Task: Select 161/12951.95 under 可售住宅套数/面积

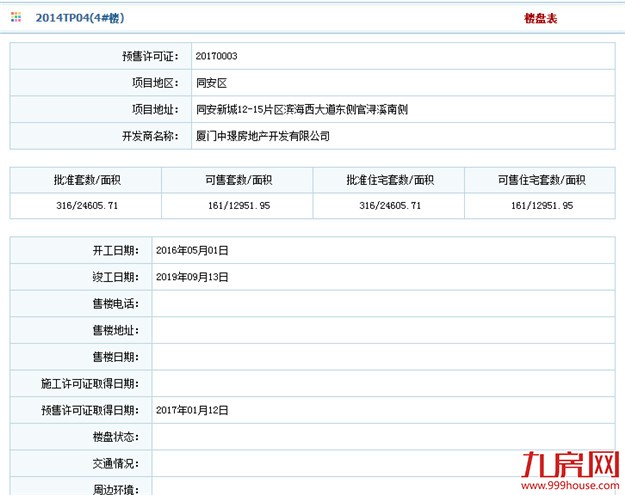Action: [542, 206]
